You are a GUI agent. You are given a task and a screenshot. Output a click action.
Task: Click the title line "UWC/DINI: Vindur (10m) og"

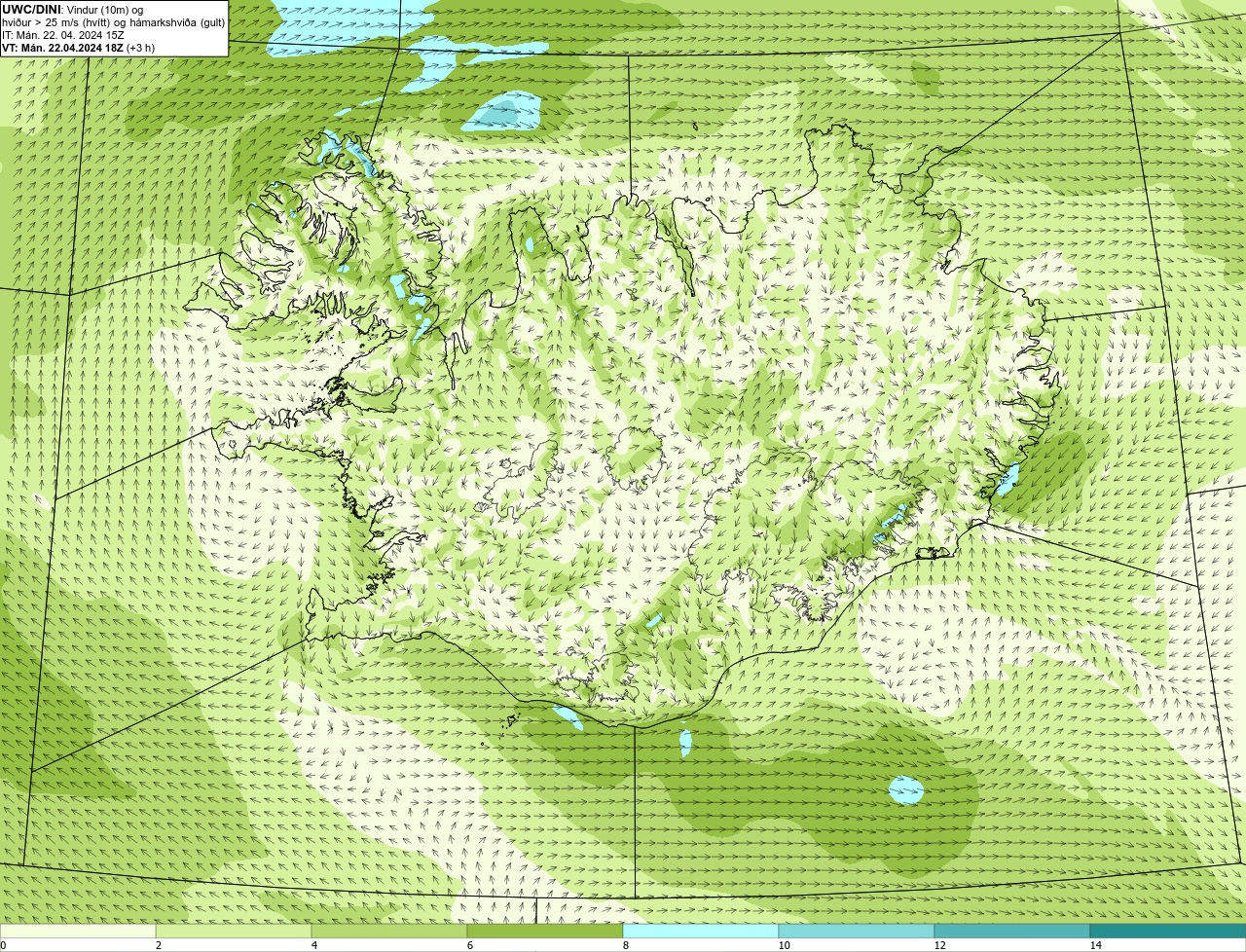click(x=73, y=10)
